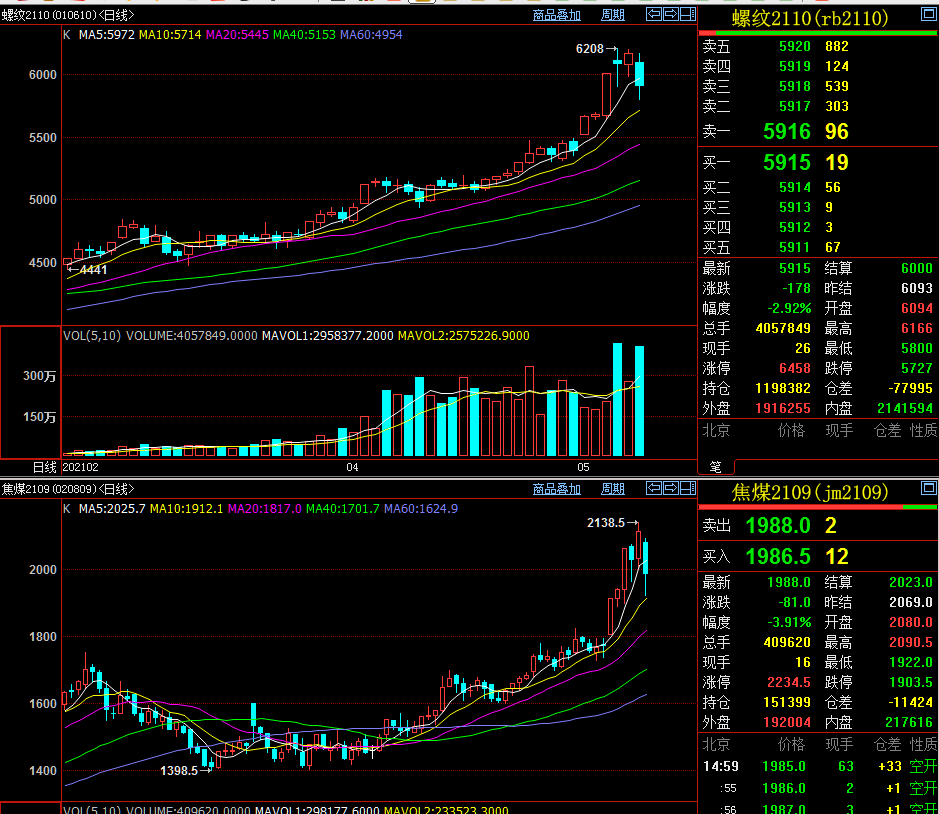This screenshot has width=939, height=814.
Task: Select the 14:59 trade tick row
Action: (x=819, y=766)
